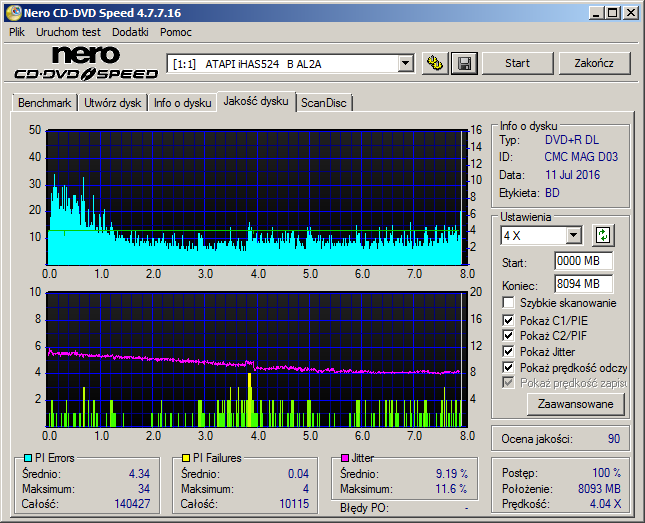The height and width of the screenshot is (523, 645).
Task: Open the drive selection dropdown
Action: click(406, 64)
